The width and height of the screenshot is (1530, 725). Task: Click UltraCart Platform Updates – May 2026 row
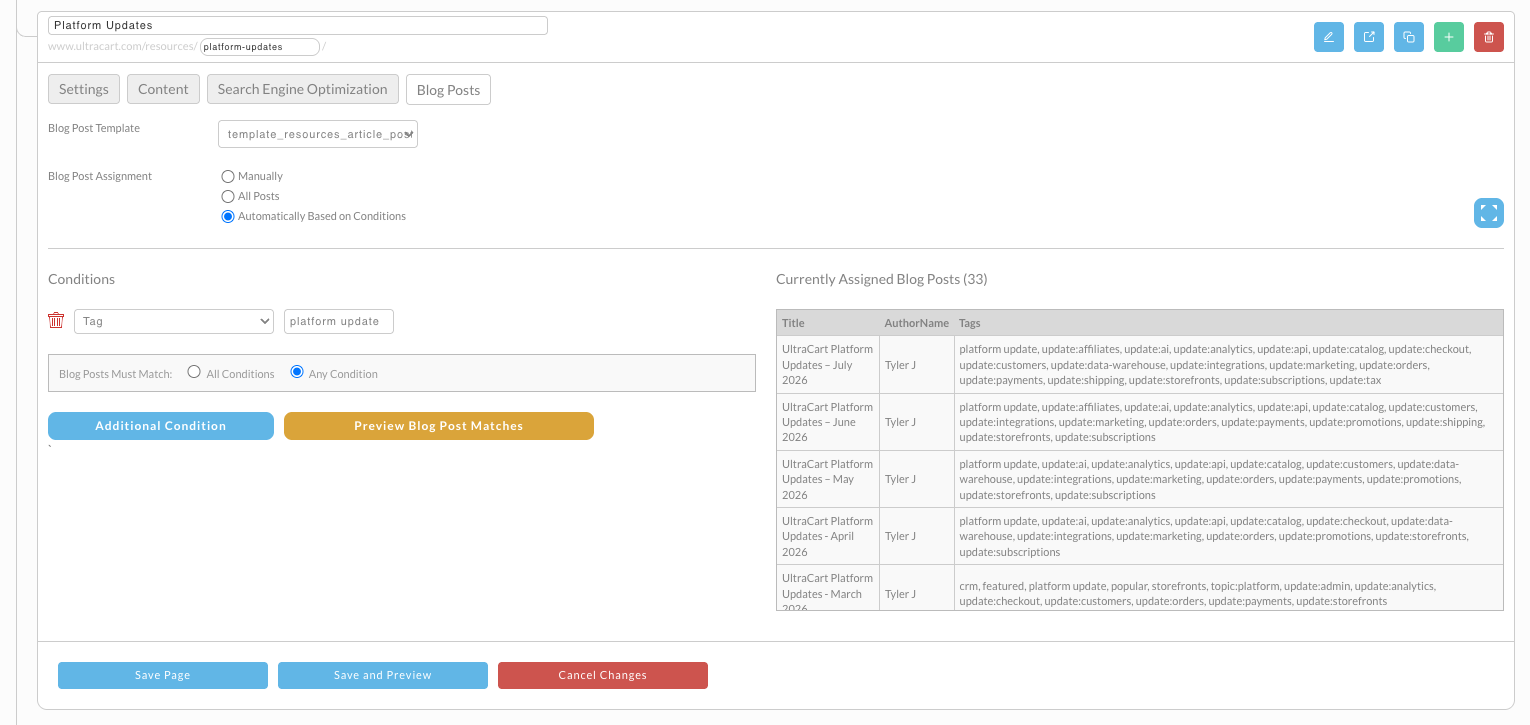tap(1140, 479)
